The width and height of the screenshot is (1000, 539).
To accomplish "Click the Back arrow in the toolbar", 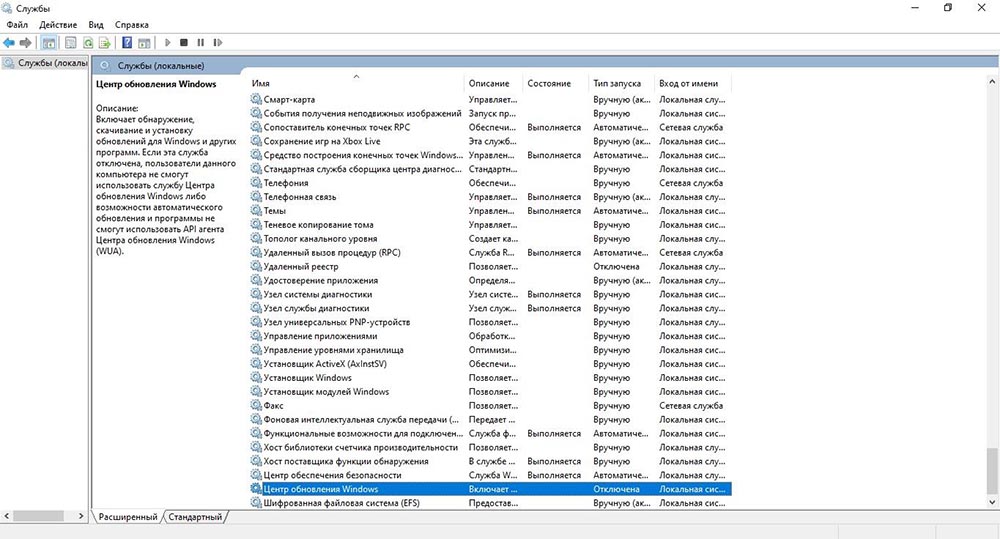I will 9,43.
